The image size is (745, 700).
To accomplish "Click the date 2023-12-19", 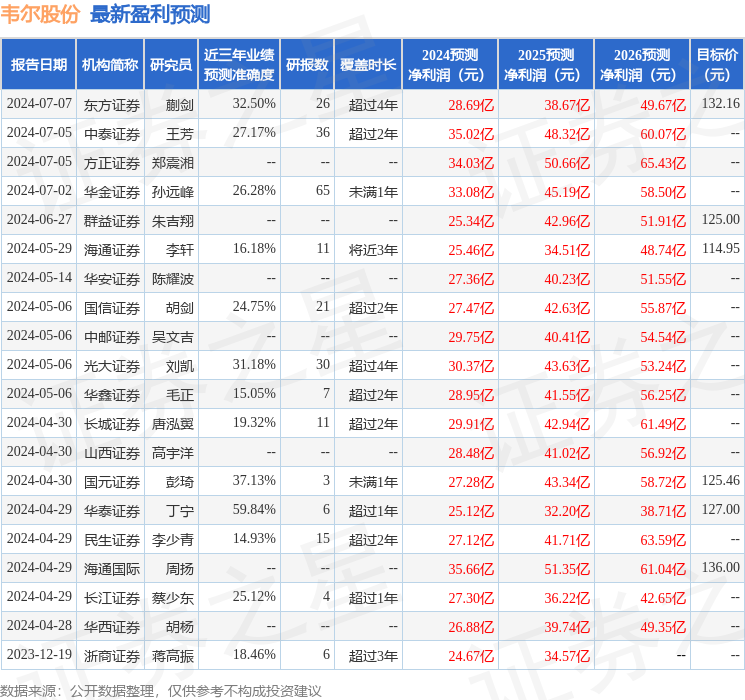I will [x=39, y=654].
